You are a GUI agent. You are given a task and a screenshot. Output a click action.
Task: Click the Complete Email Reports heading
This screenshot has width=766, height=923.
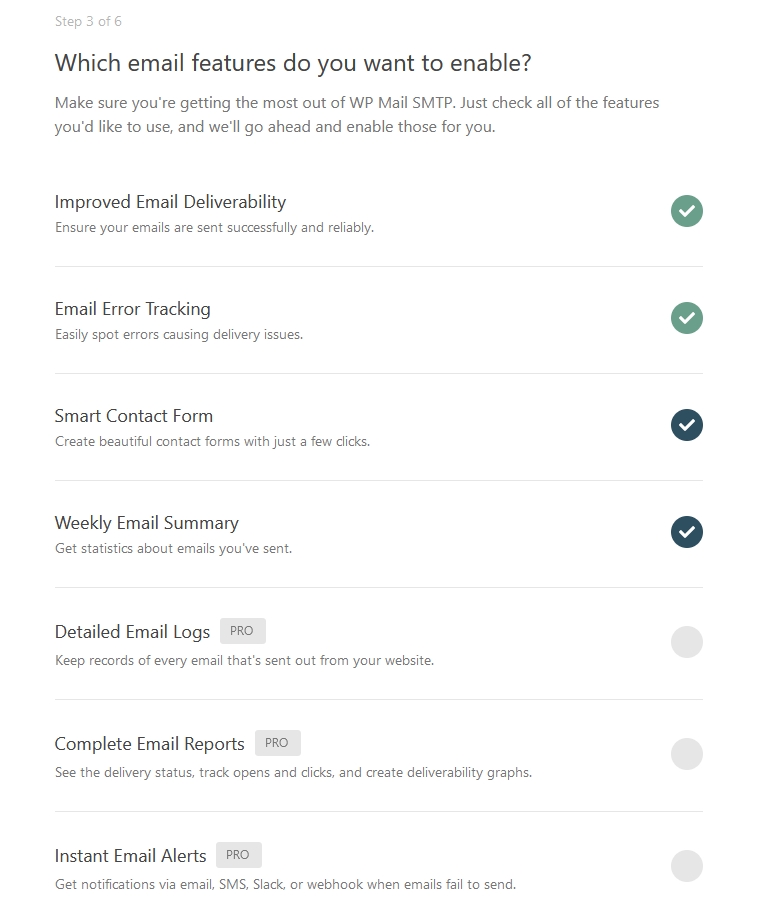pos(150,743)
